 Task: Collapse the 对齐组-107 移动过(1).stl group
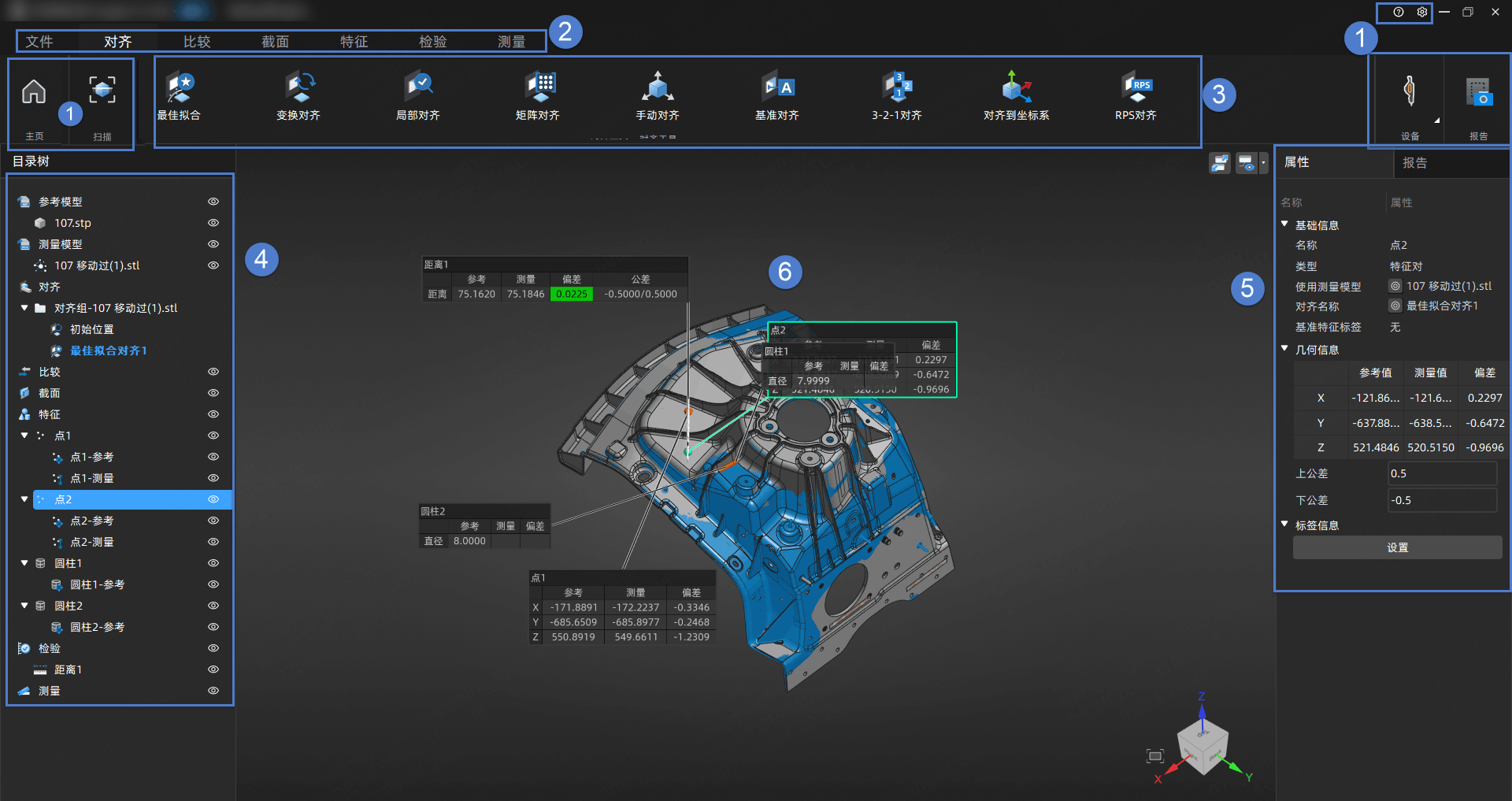24,308
